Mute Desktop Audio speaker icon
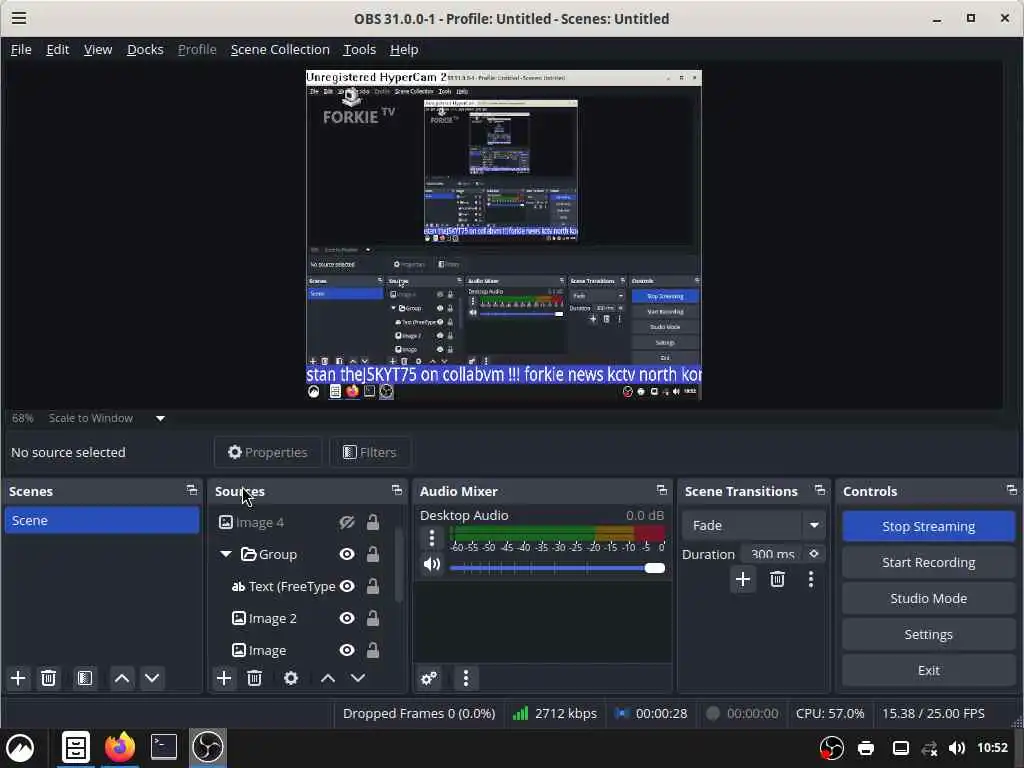The image size is (1024, 768). pos(432,564)
